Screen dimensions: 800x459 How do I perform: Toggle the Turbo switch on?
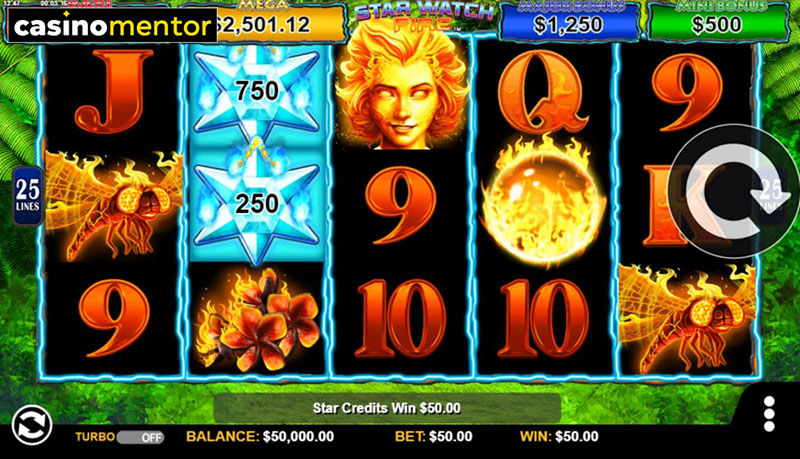[140, 437]
